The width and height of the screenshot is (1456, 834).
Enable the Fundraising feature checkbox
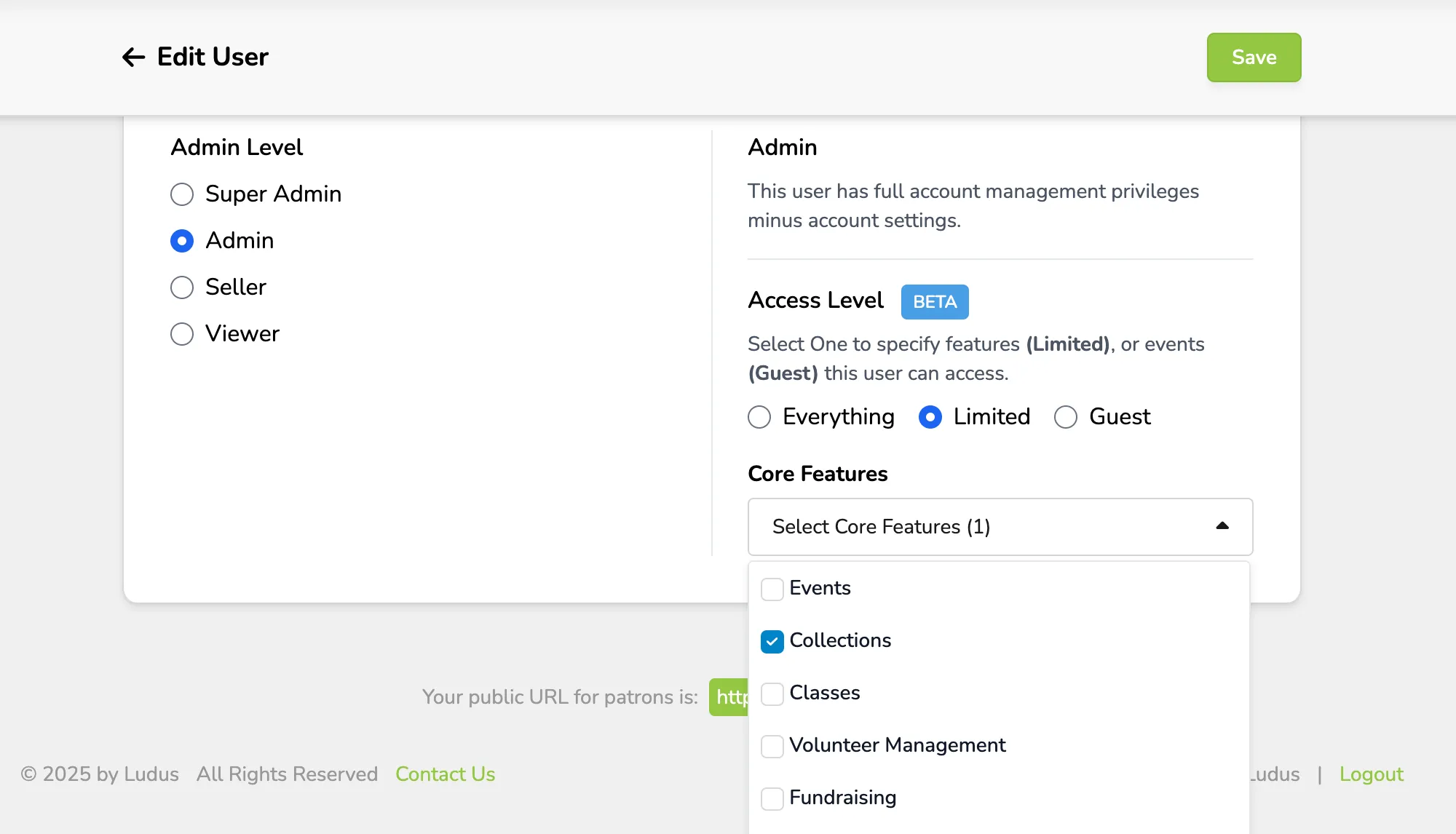click(772, 798)
